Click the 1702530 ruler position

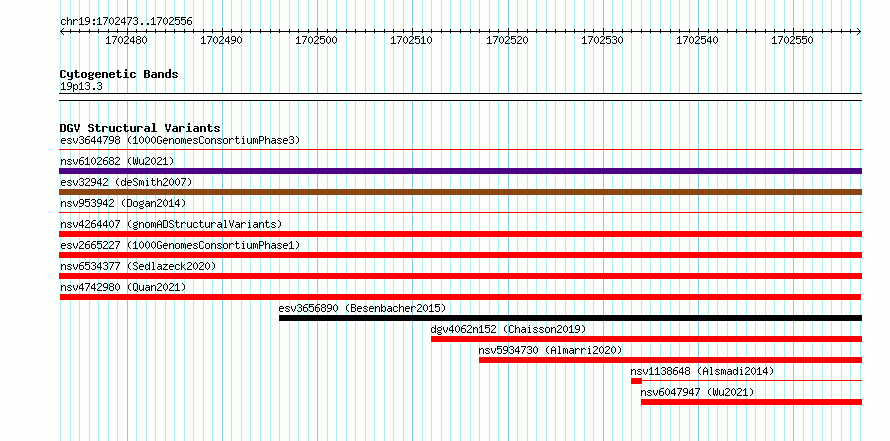click(x=602, y=40)
